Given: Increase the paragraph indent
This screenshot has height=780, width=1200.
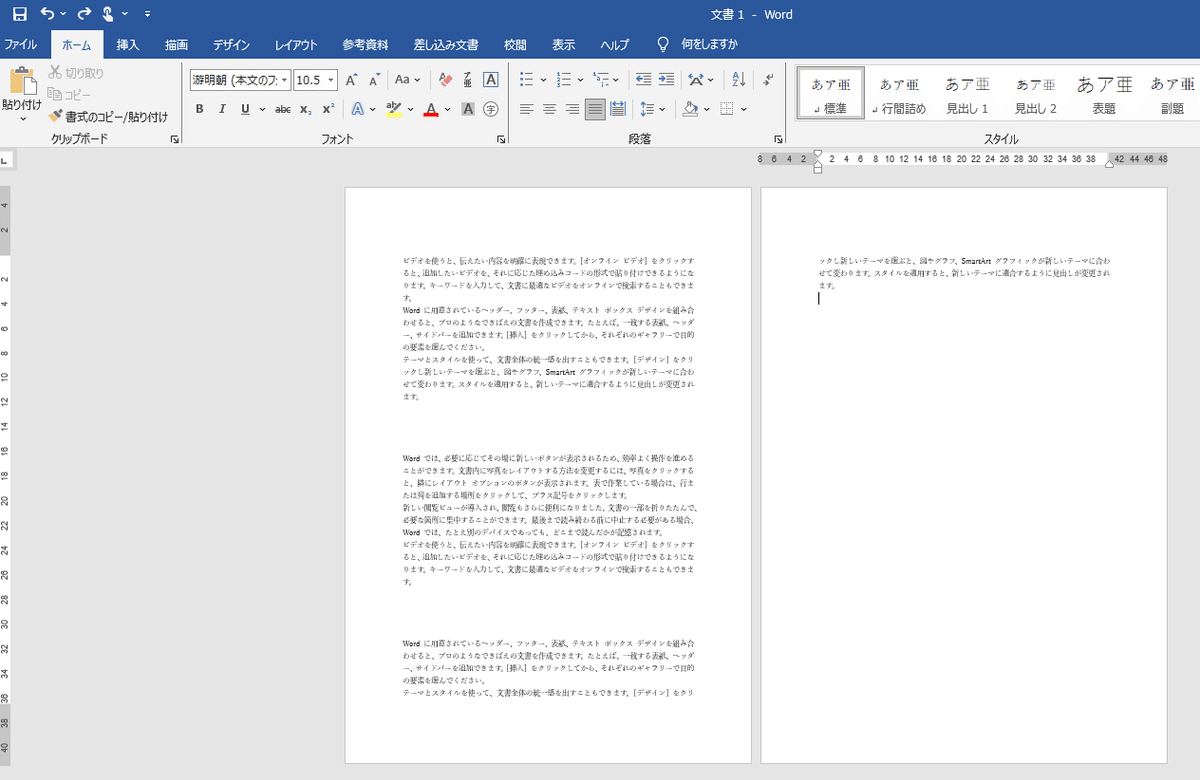Looking at the screenshot, I should (667, 79).
